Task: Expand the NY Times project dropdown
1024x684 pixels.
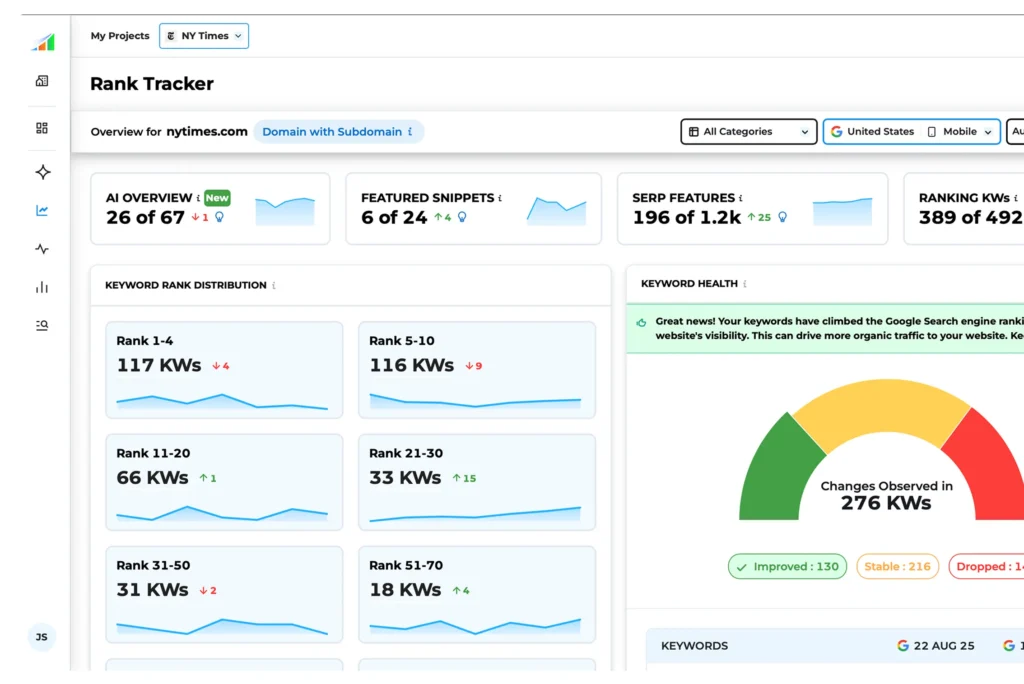Action: [x=204, y=36]
